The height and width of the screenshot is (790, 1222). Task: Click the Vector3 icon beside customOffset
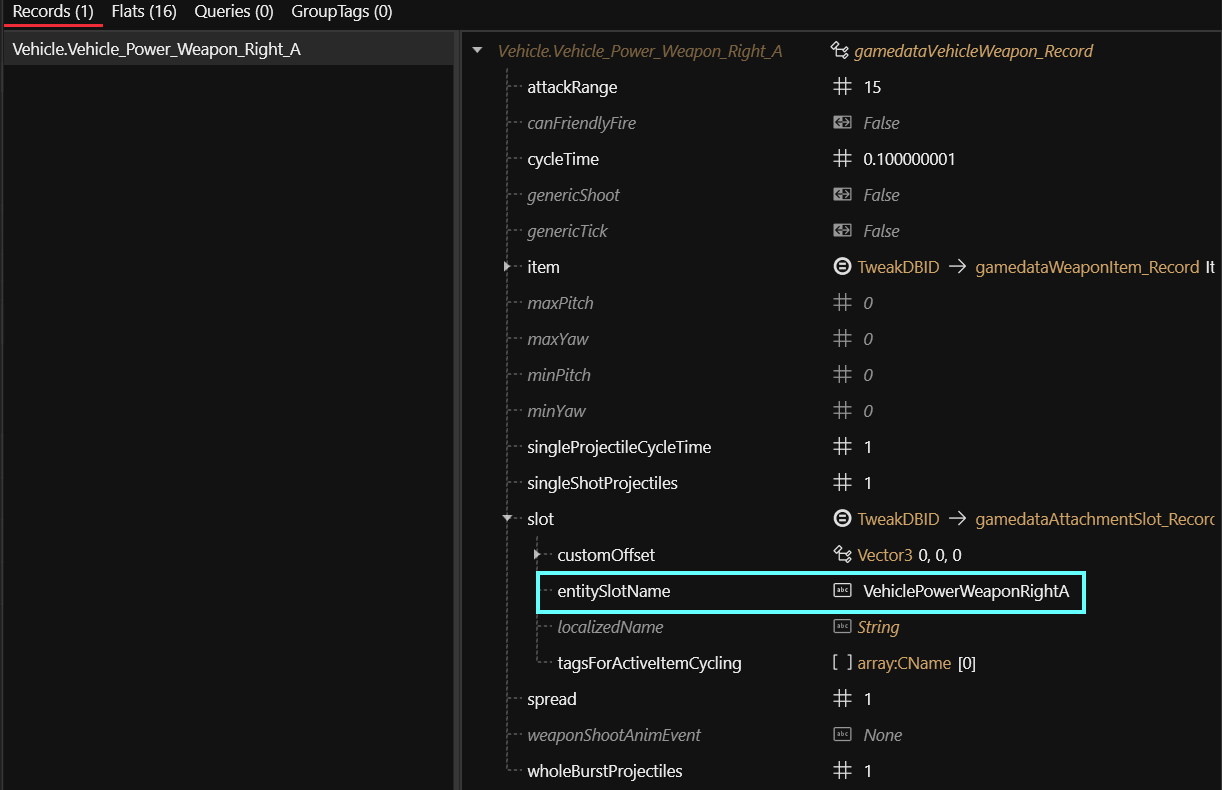842,555
